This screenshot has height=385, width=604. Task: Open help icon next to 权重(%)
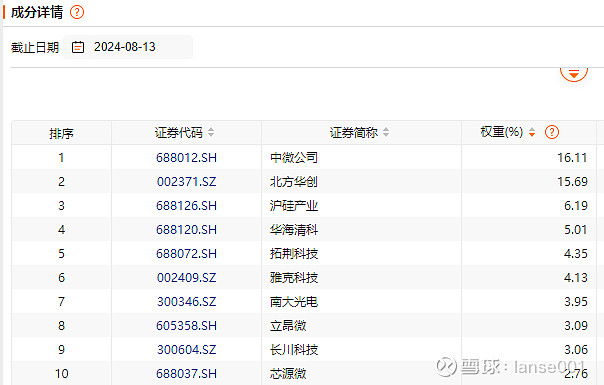point(552,132)
